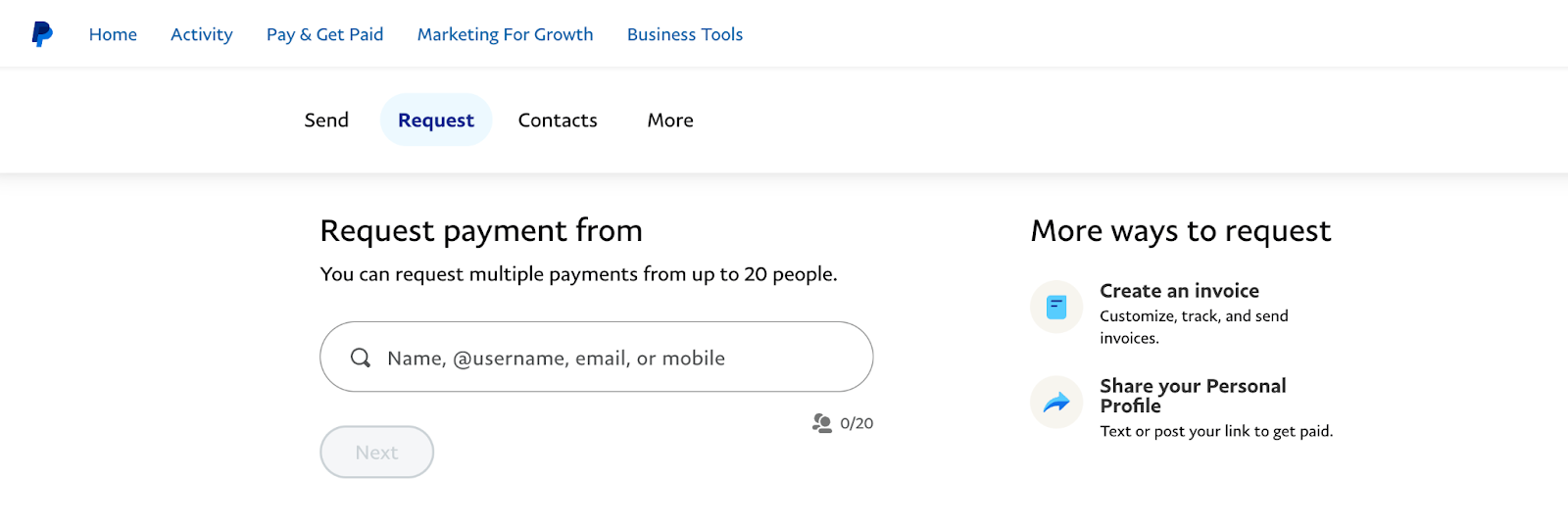The image size is (1568, 525).
Task: Click the Share Personal Profile arrow icon
Action: (1056, 403)
